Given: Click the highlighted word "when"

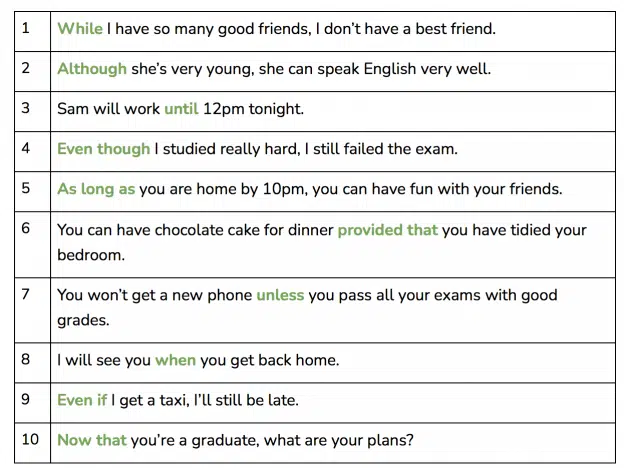Looking at the screenshot, I should click(176, 360).
